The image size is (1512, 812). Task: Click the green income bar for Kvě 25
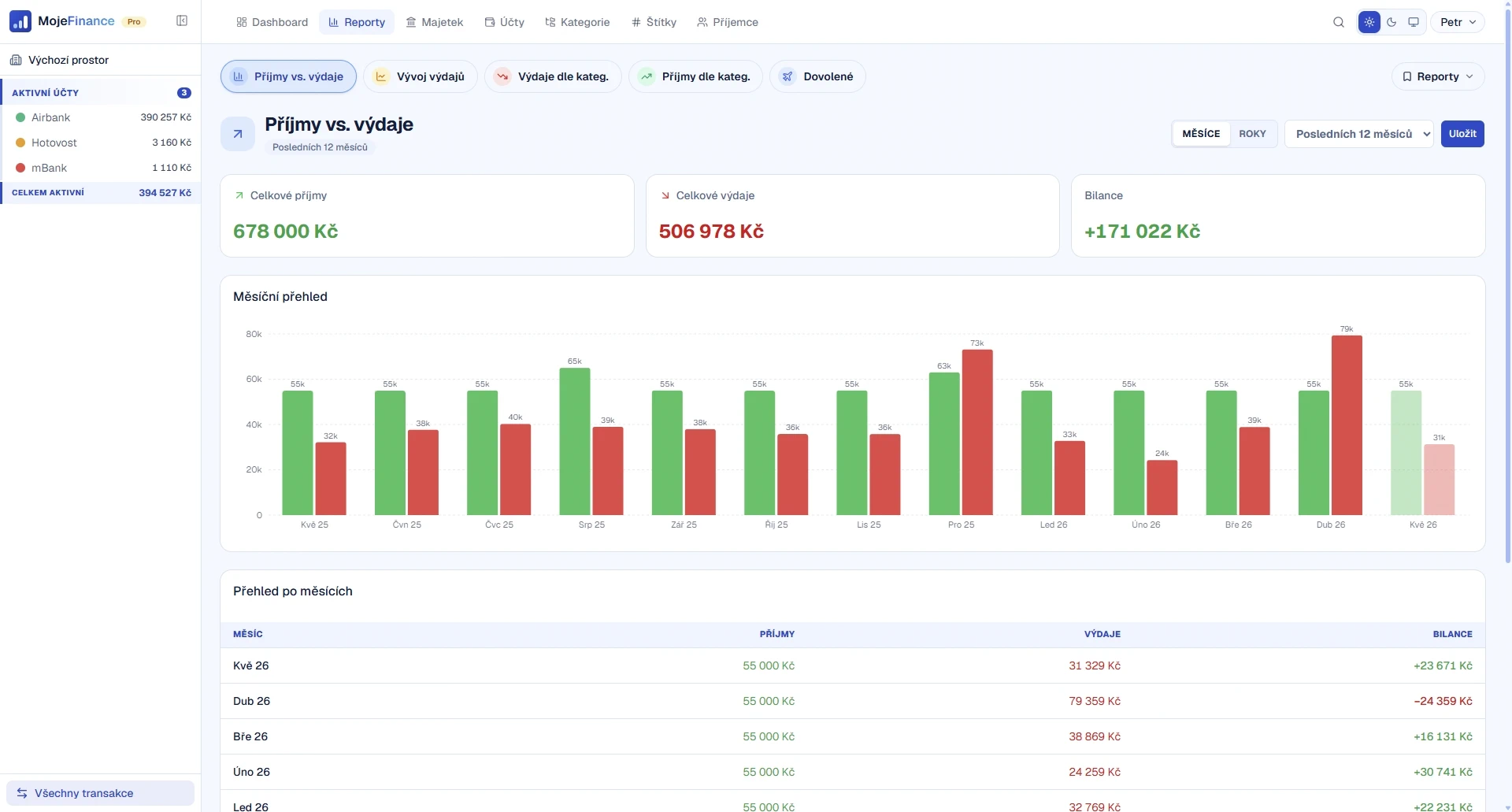pos(298,453)
